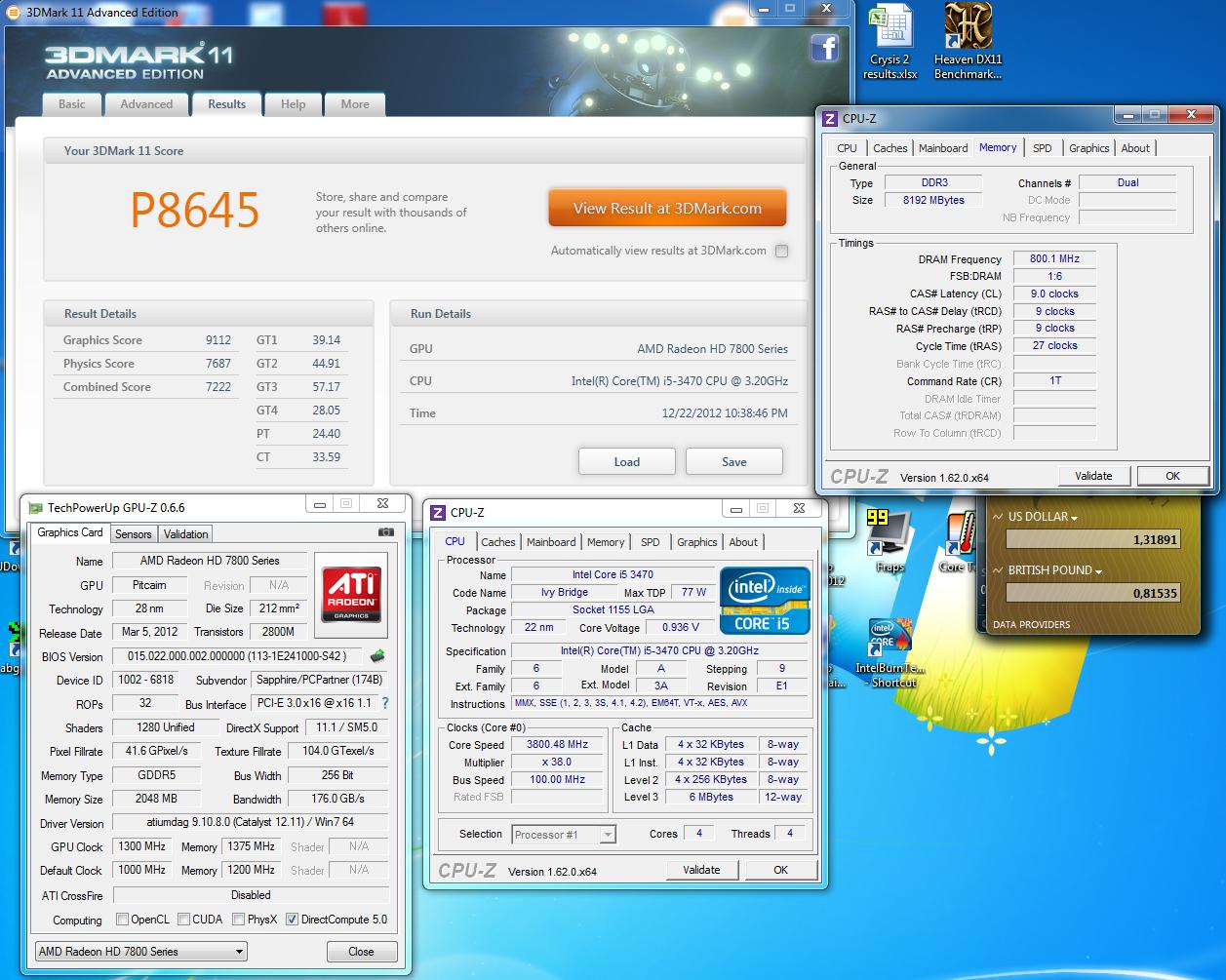Open Graphics tab in CPU-Z Memory window
The height and width of the screenshot is (980, 1226).
(x=1088, y=148)
